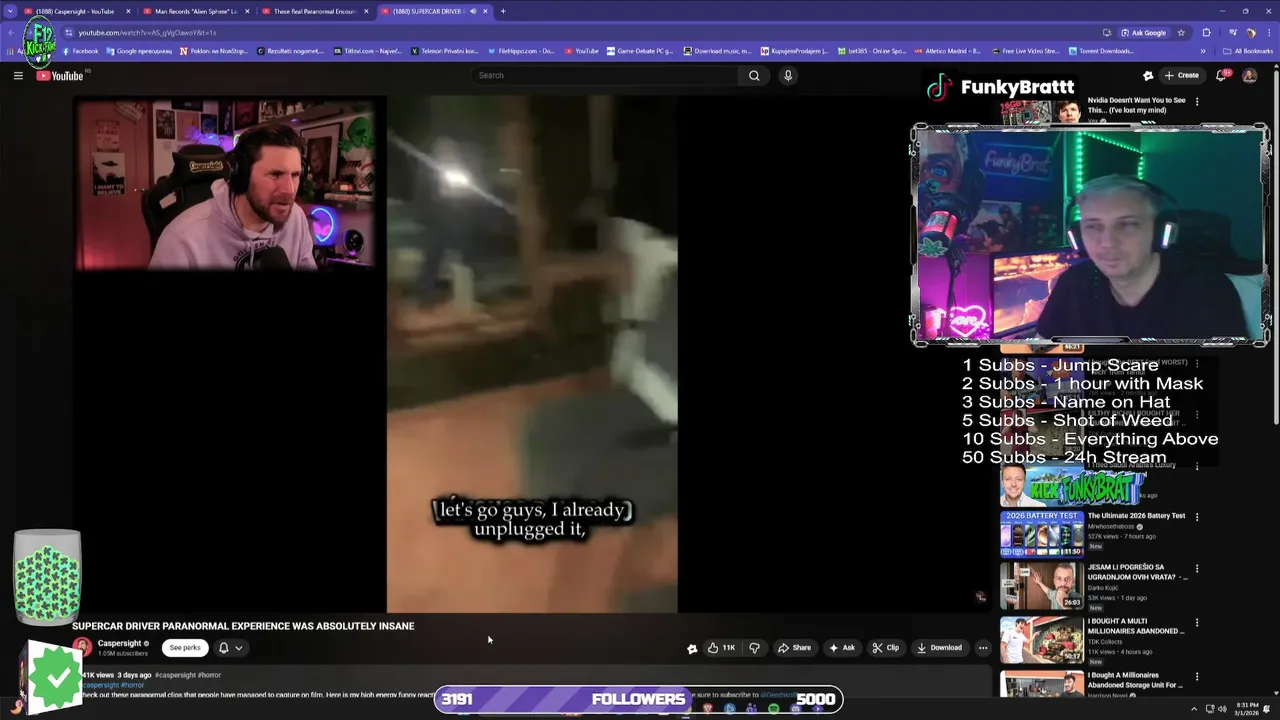Open the browser extensions puzzle icon
The width and height of the screenshot is (1280, 720).
[1206, 32]
